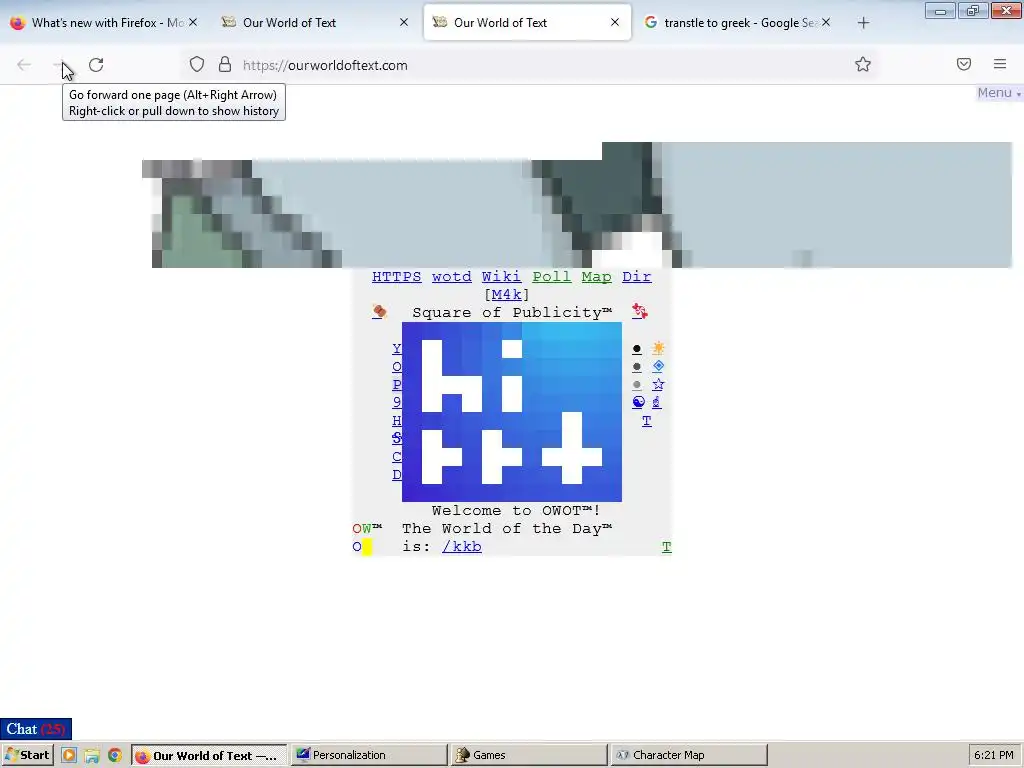
Task: Open the green Map link
Action: point(596,277)
